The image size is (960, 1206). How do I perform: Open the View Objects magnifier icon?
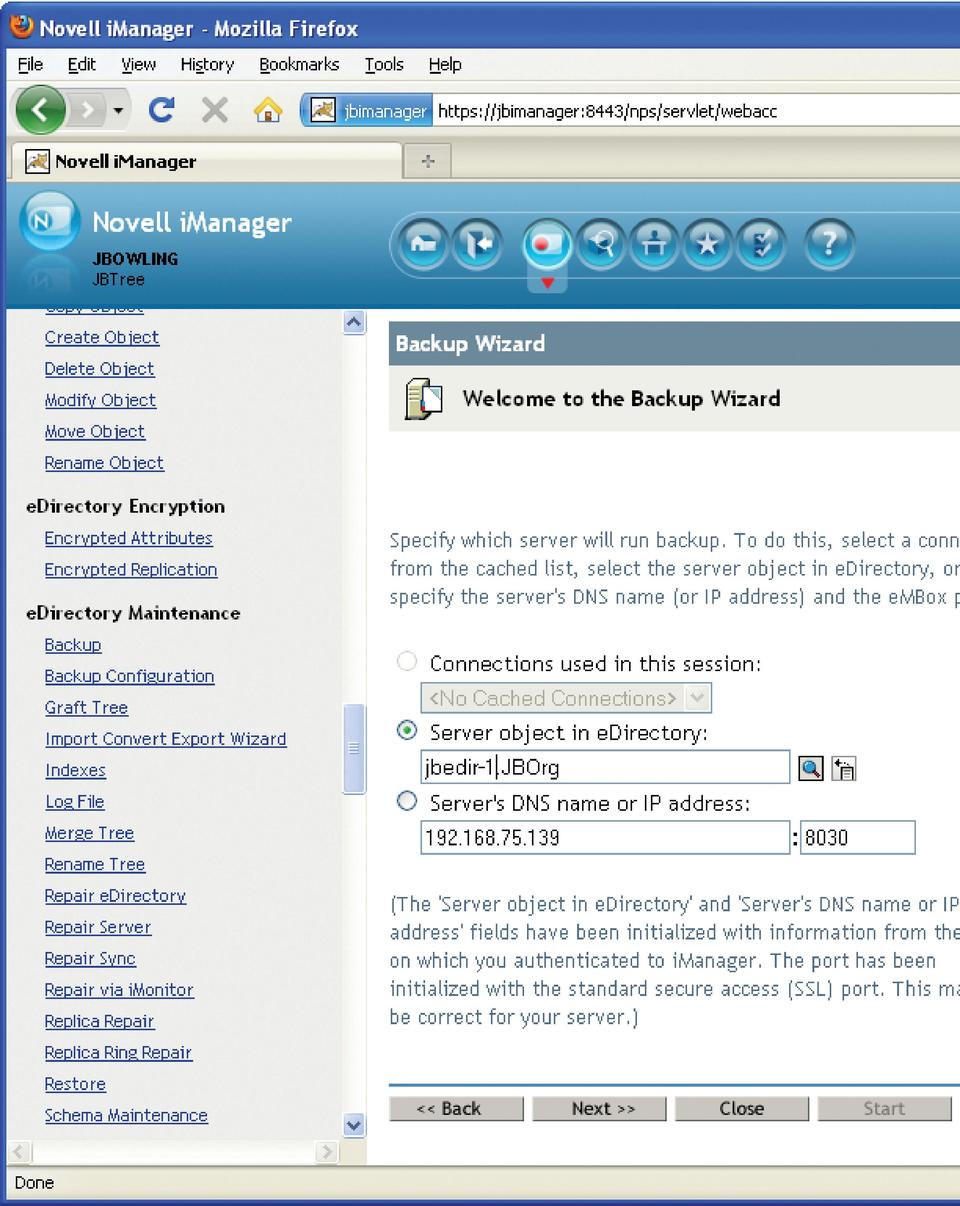coord(601,245)
